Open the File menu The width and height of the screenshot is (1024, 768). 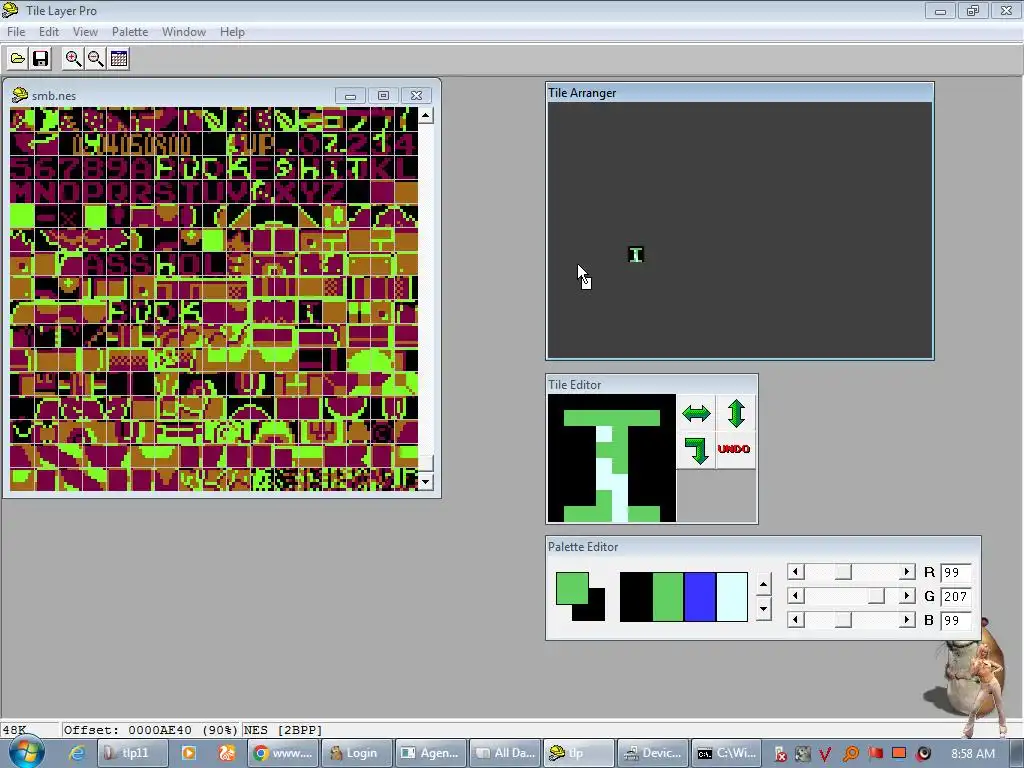(16, 31)
